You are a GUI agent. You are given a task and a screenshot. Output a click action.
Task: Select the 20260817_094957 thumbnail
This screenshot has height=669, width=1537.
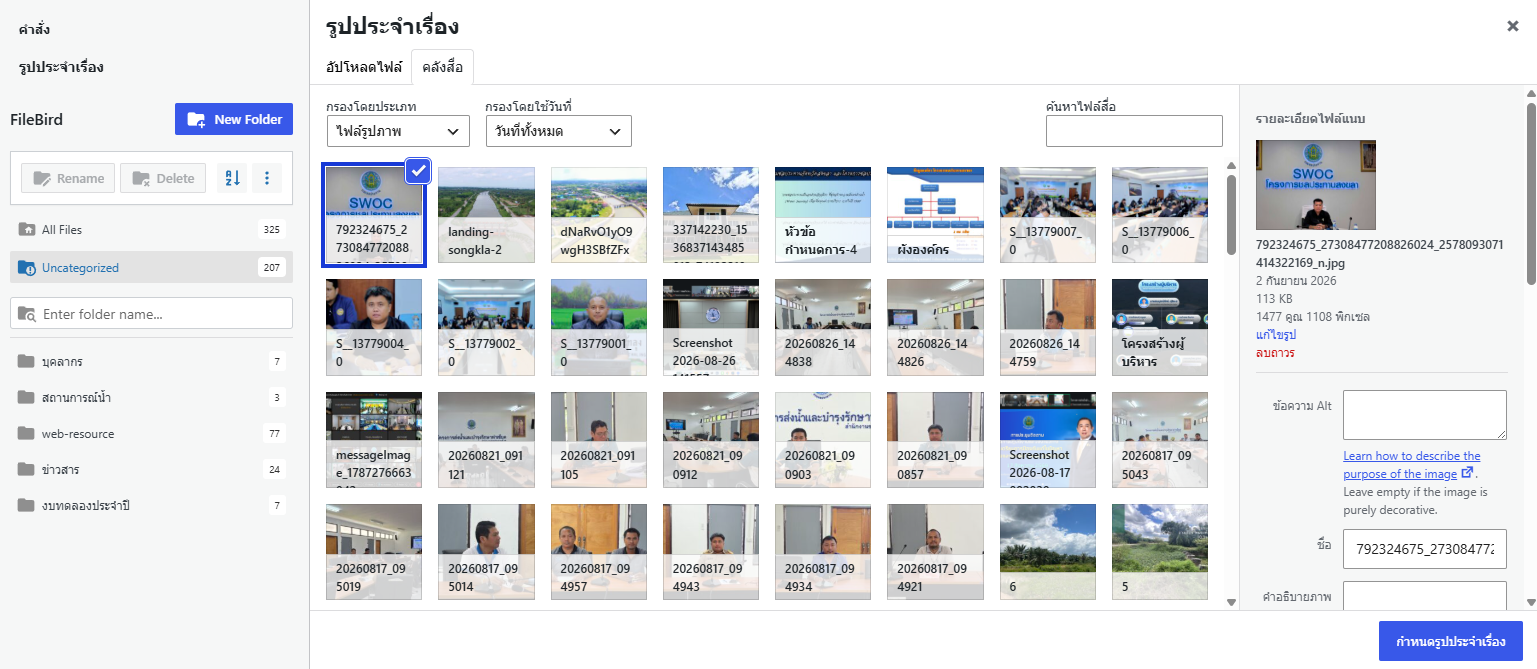coord(599,552)
